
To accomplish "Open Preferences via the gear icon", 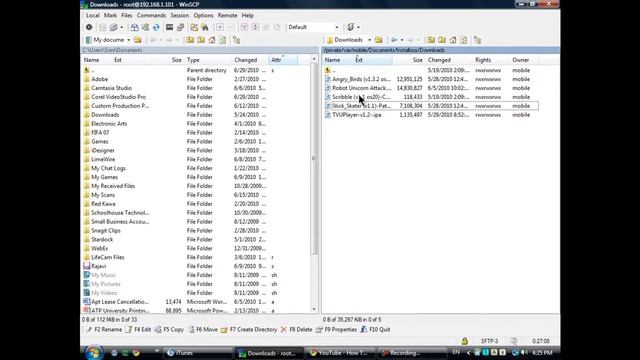I will [89, 27].
